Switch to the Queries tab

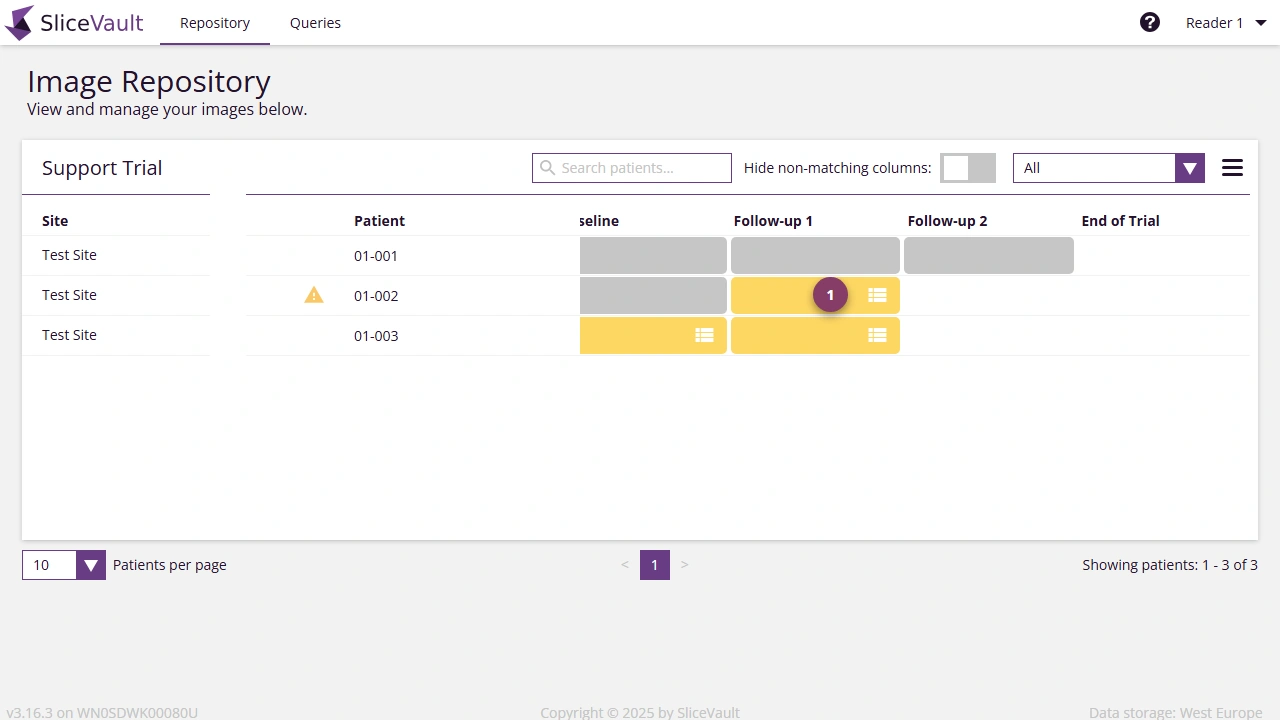315,22
